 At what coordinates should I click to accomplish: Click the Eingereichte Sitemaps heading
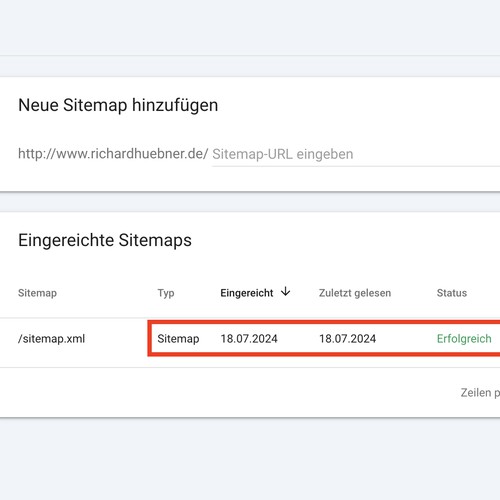105,240
